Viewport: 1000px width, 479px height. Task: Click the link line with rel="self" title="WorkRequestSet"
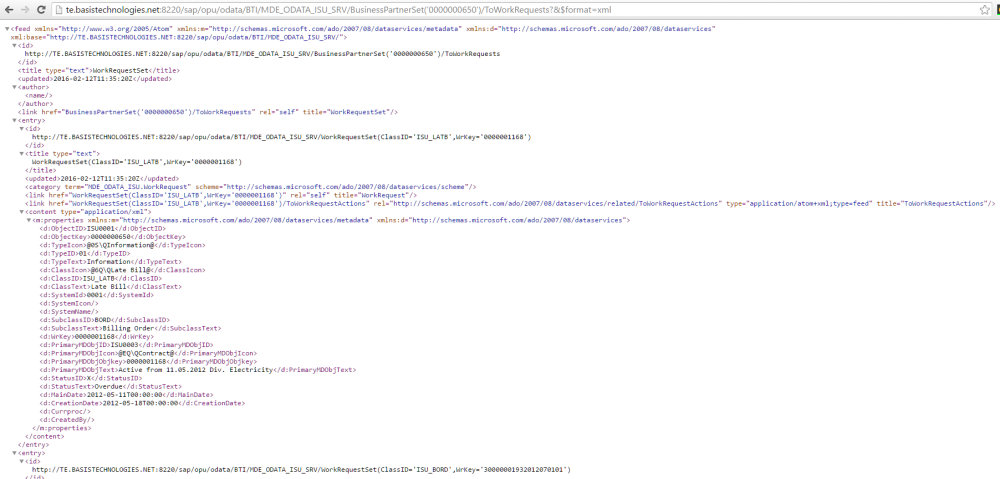(x=208, y=112)
